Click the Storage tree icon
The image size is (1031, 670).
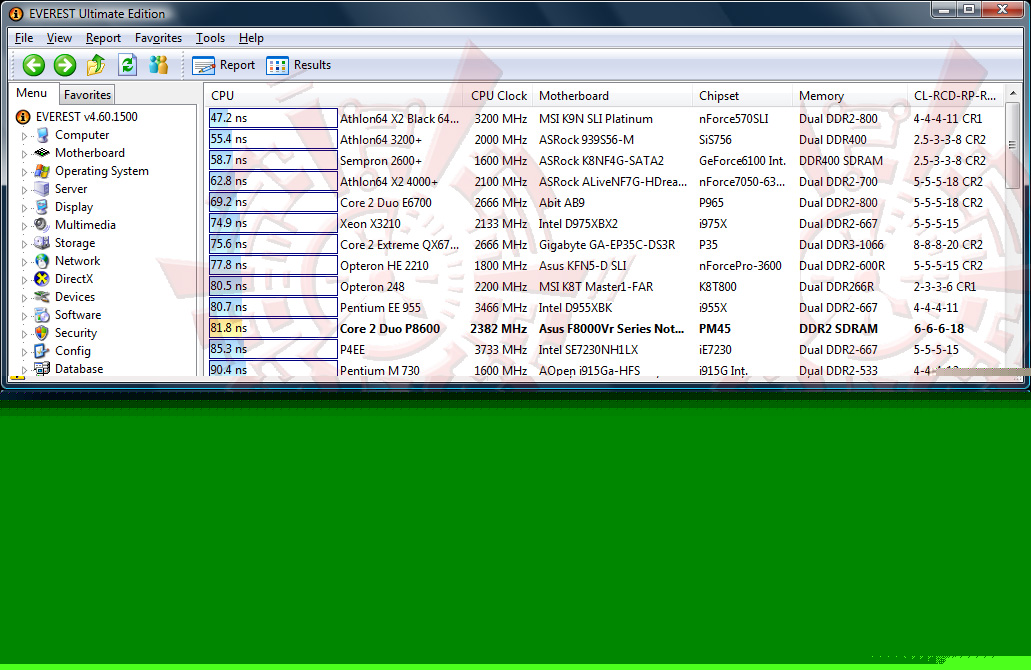coord(42,243)
